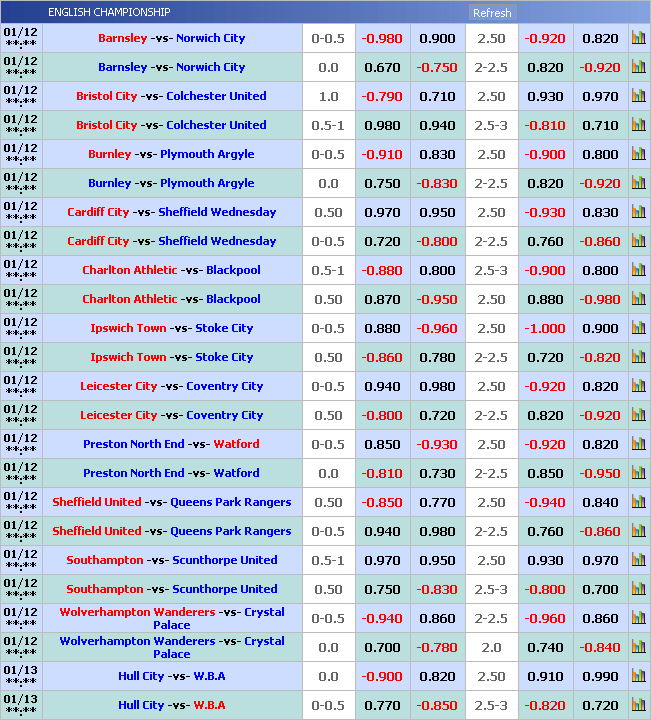Image resolution: width=651 pixels, height=720 pixels.
Task: Open chart icon for Barnsley 0-0.5 handicap row
Action: (638, 38)
